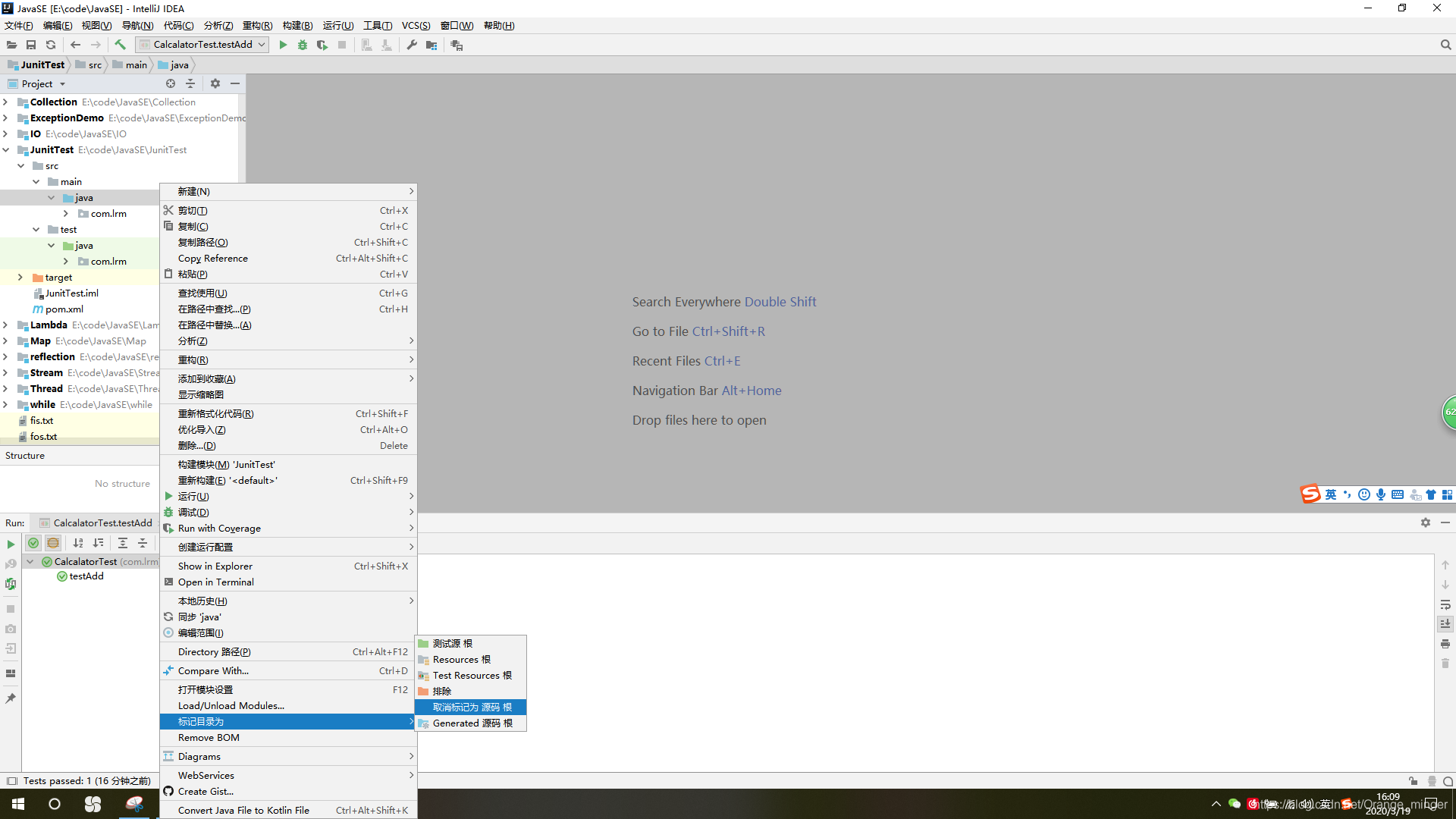Viewport: 1456px width, 819px height.
Task: Toggle Sort Alphabetically in Run panel
Action: 78,543
